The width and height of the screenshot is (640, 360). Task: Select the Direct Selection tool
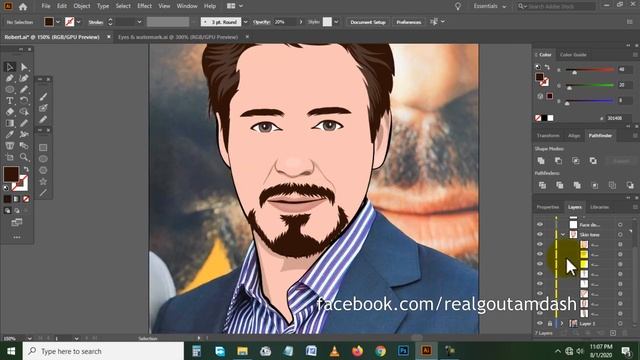click(24, 67)
